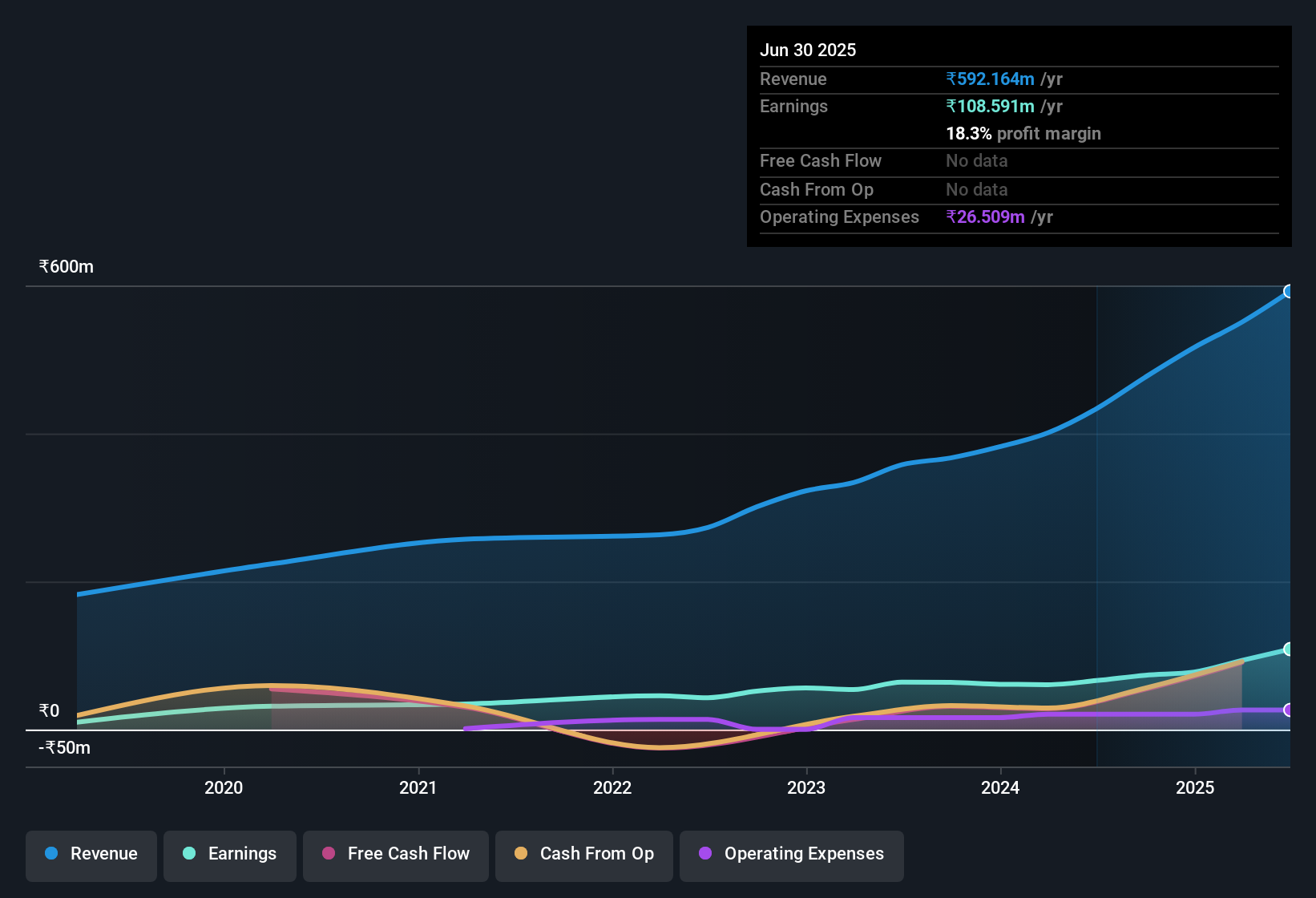
Task: Expand the Free Cash Flow tooltip row
Action: [821, 161]
